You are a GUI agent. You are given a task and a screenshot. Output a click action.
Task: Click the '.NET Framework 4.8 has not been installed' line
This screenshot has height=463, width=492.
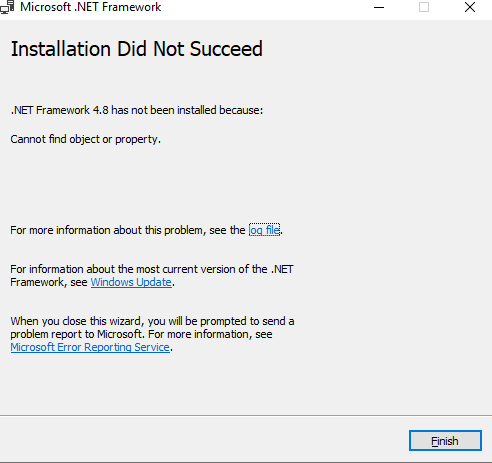tap(137, 110)
